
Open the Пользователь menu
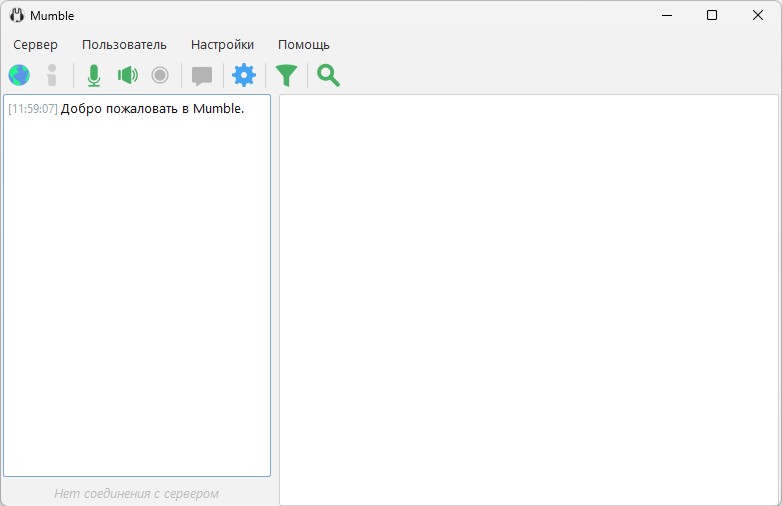click(x=124, y=44)
